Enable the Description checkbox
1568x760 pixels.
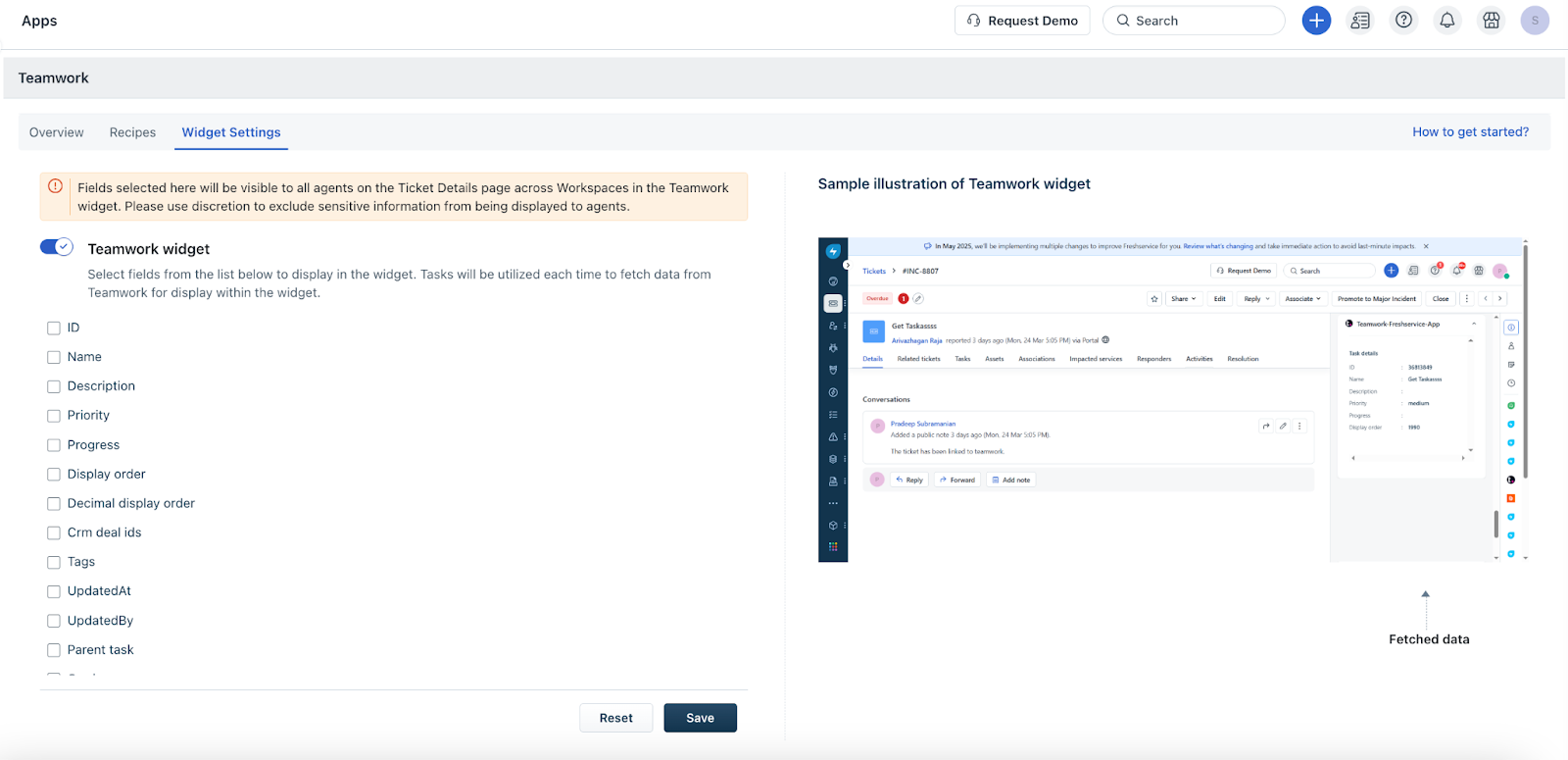tap(54, 387)
